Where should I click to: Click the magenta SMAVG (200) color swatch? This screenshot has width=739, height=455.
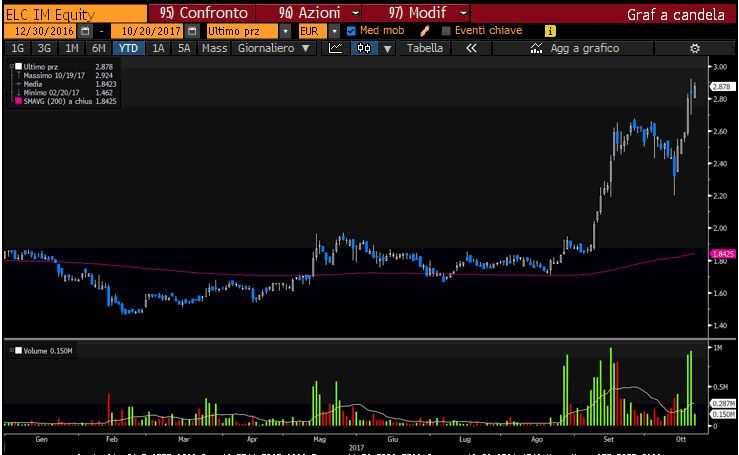[18, 101]
